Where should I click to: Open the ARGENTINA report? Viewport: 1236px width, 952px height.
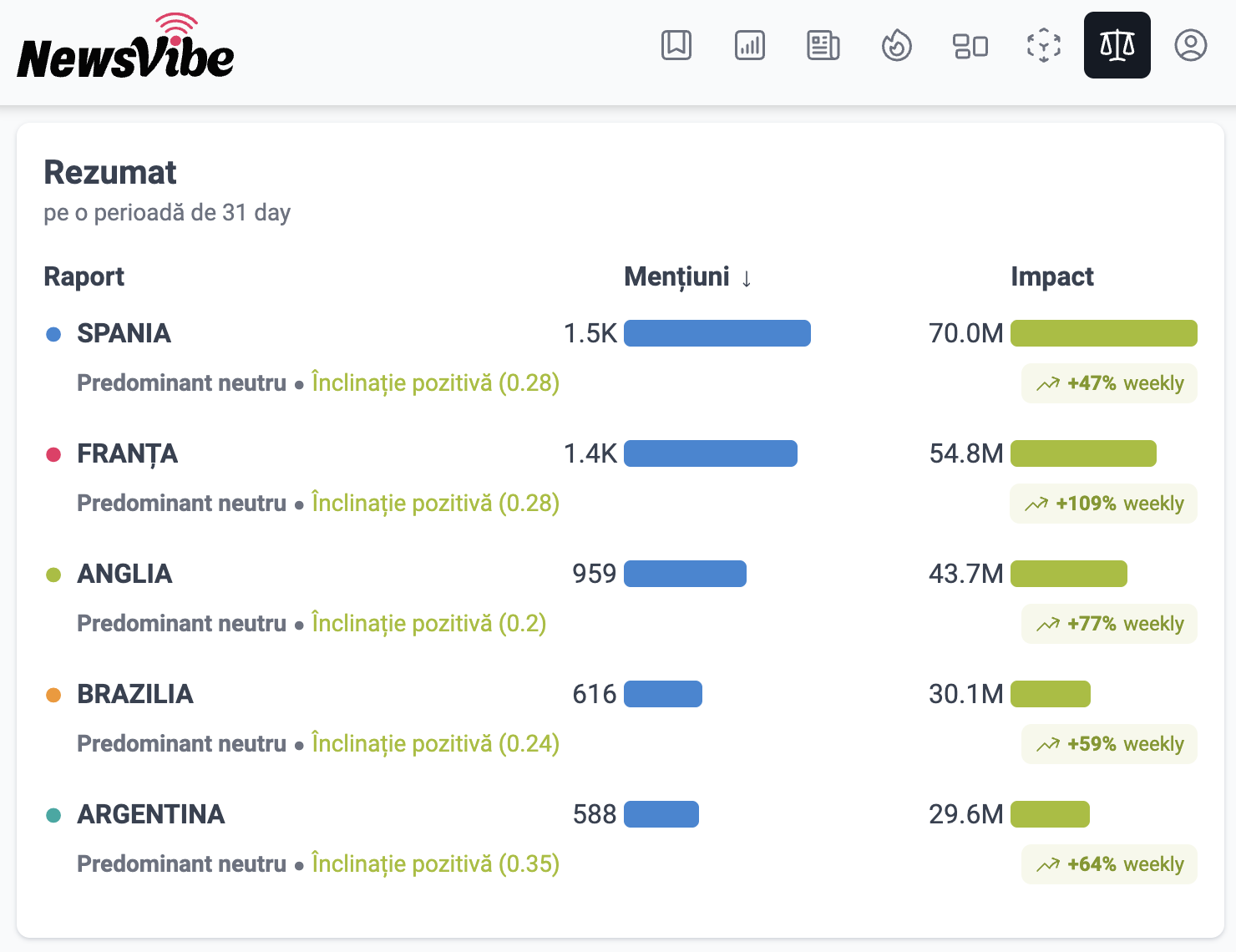tap(151, 814)
